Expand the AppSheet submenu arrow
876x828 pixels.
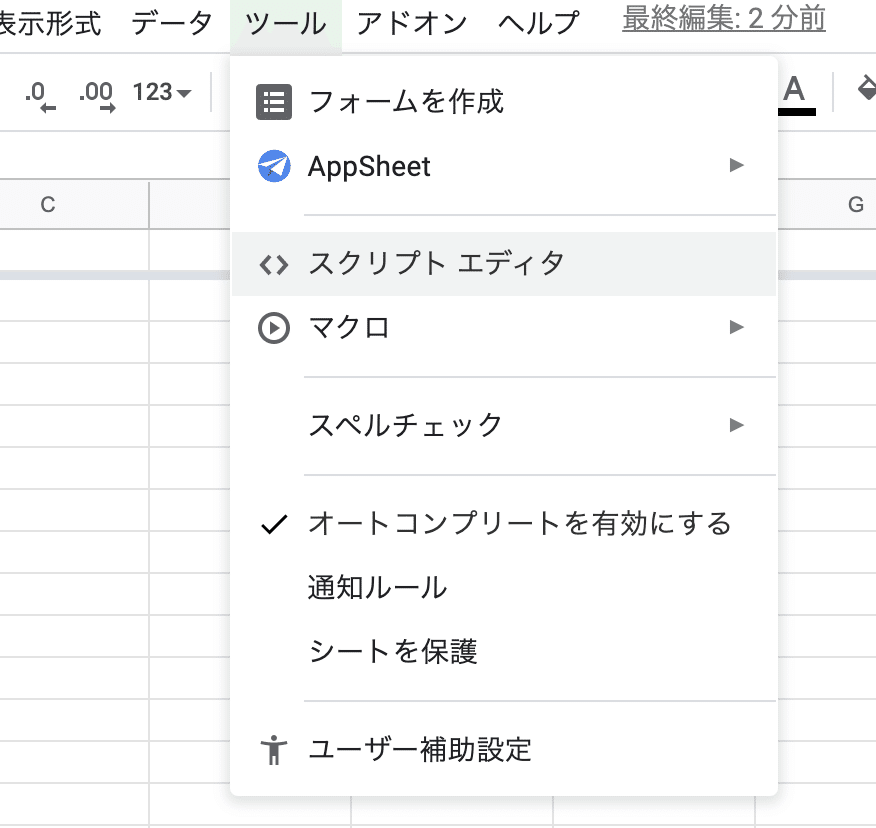coord(737,165)
